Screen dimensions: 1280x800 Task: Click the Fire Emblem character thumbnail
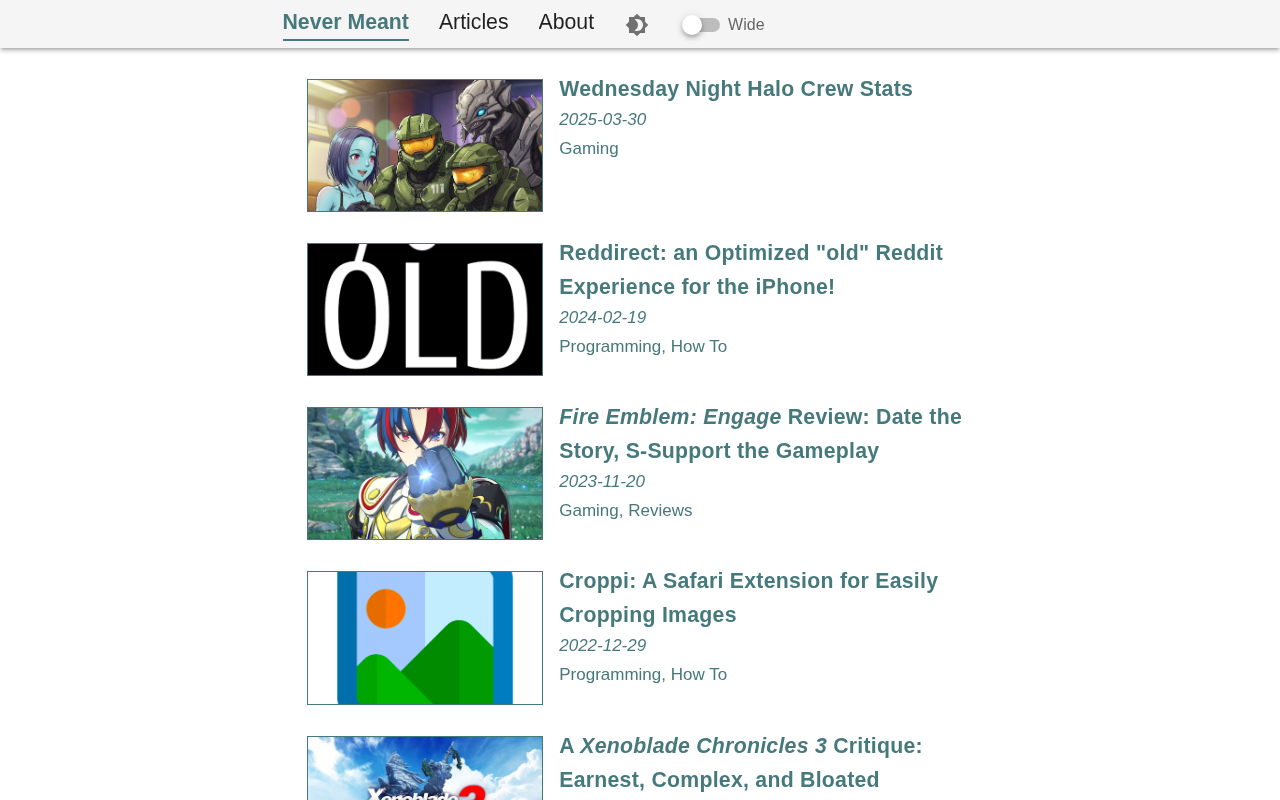425,473
